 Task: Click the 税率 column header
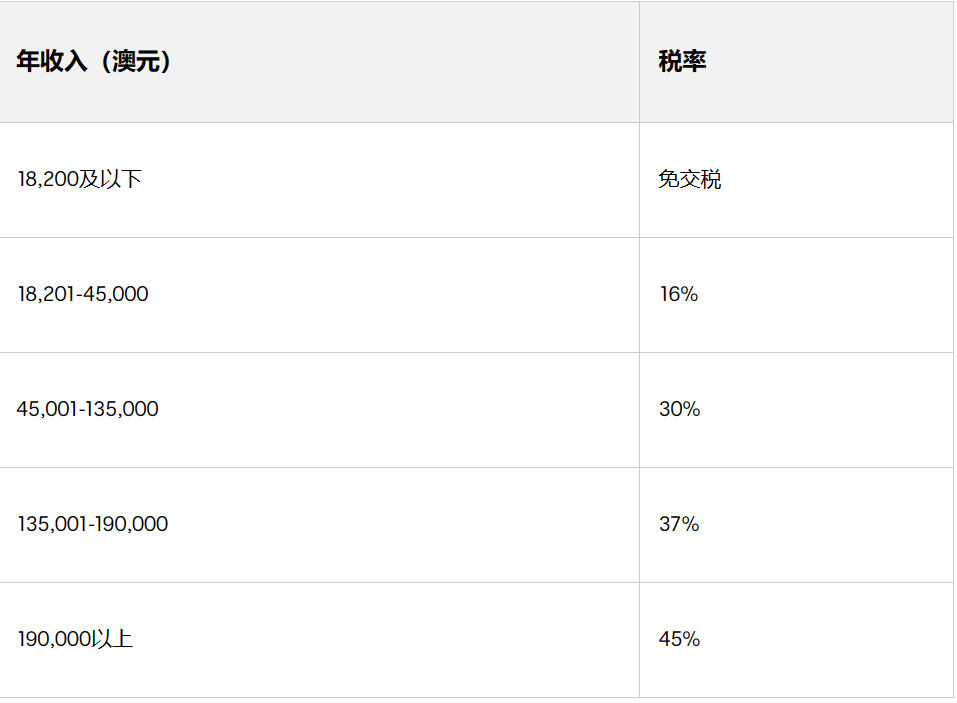point(682,62)
